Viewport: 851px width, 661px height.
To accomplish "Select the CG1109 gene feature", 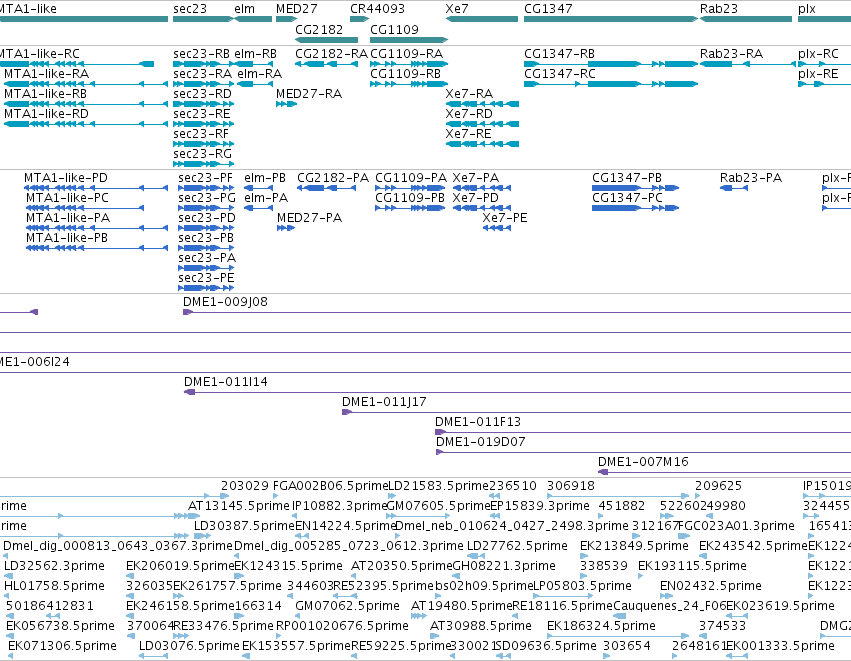I will pyautogui.click(x=409, y=40).
